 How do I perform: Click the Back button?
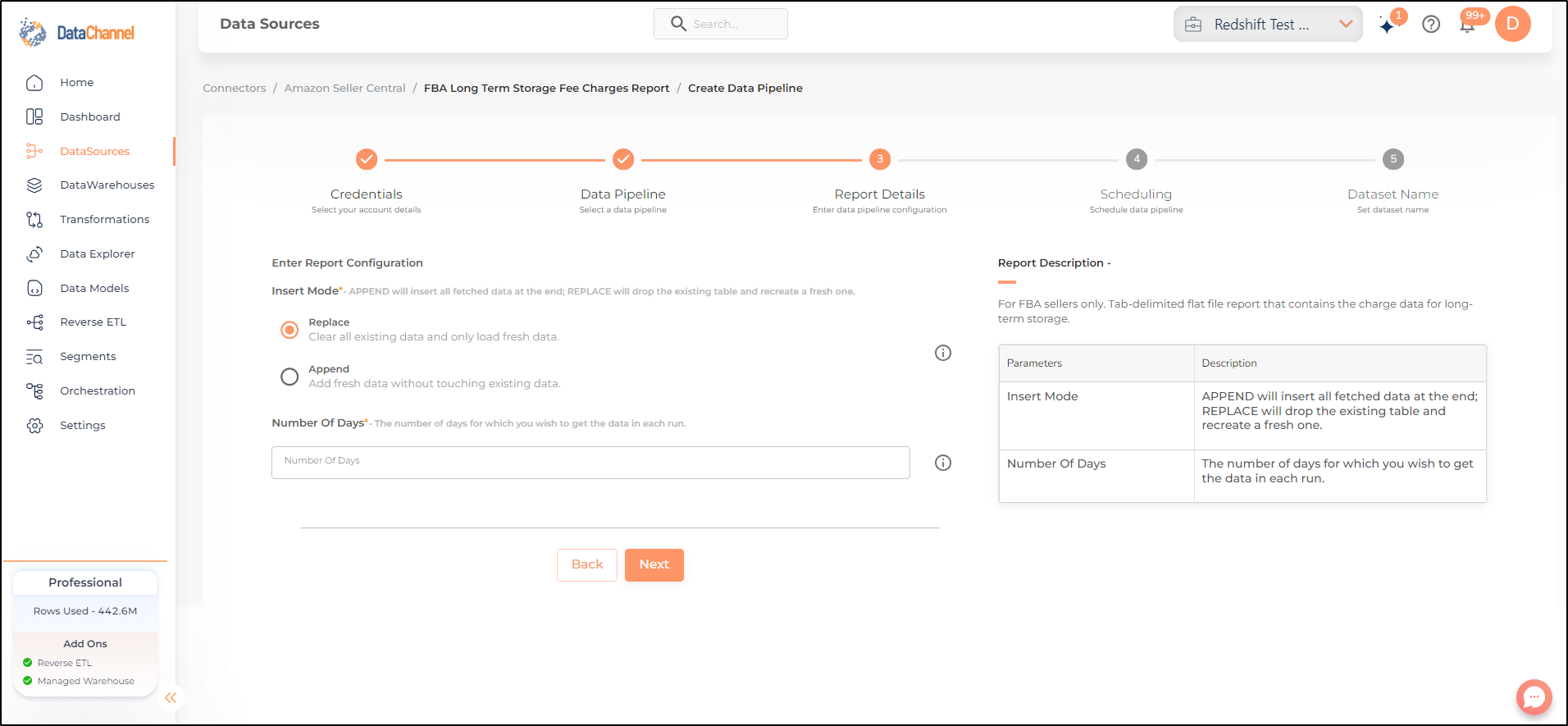587,564
